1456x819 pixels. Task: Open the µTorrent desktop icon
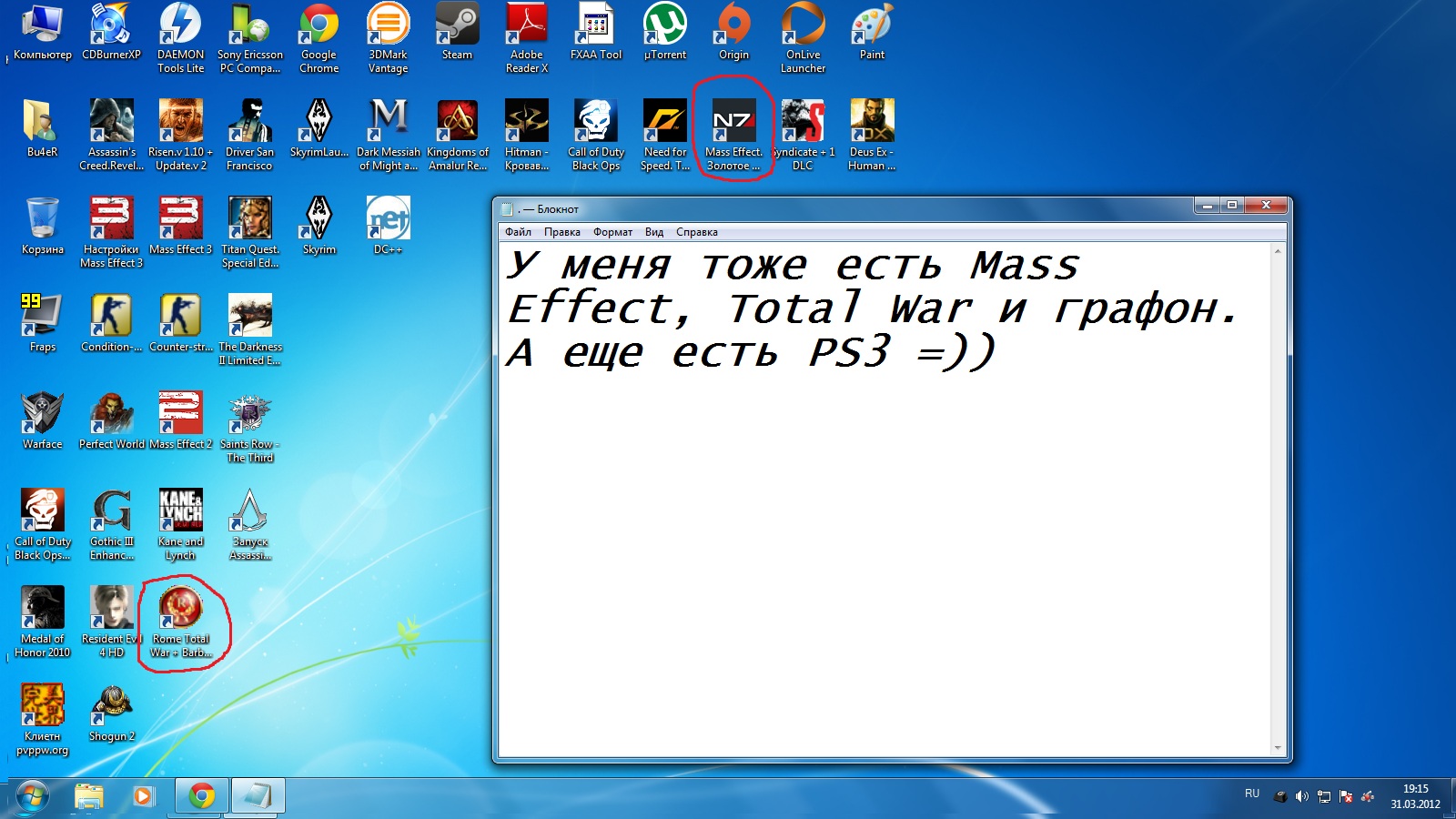(x=664, y=32)
